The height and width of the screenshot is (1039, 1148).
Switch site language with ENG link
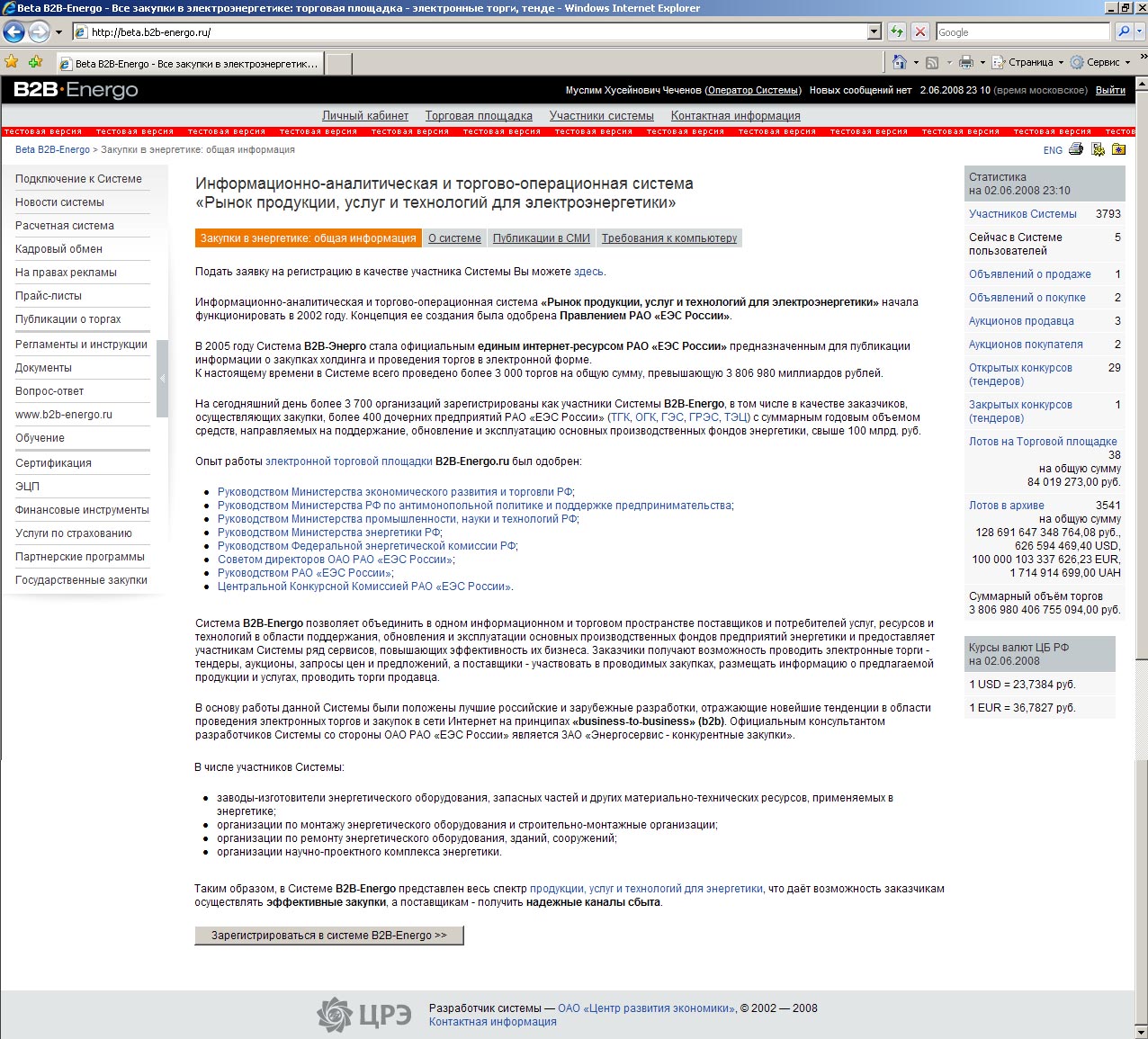pos(1053,150)
